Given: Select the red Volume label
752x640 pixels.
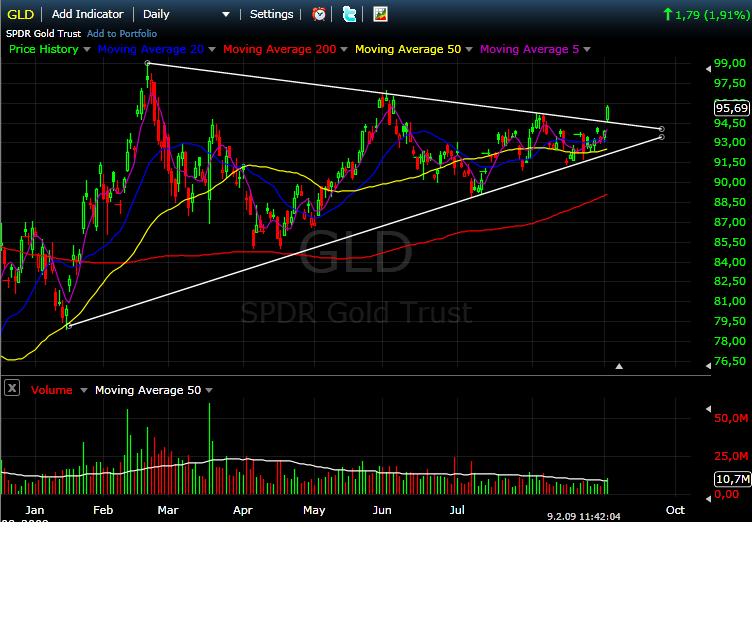Looking at the screenshot, I should [x=52, y=390].
